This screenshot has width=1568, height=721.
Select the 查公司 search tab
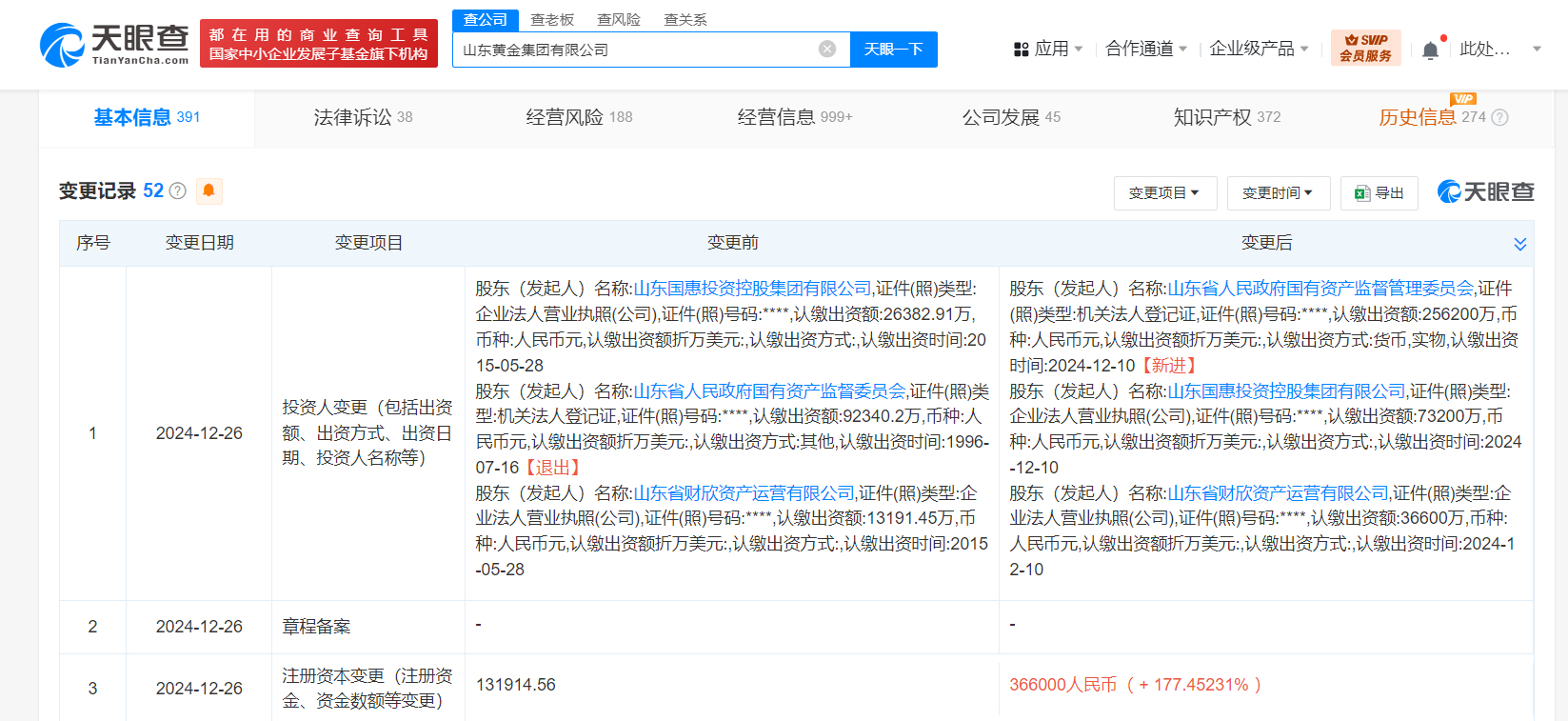pos(486,20)
